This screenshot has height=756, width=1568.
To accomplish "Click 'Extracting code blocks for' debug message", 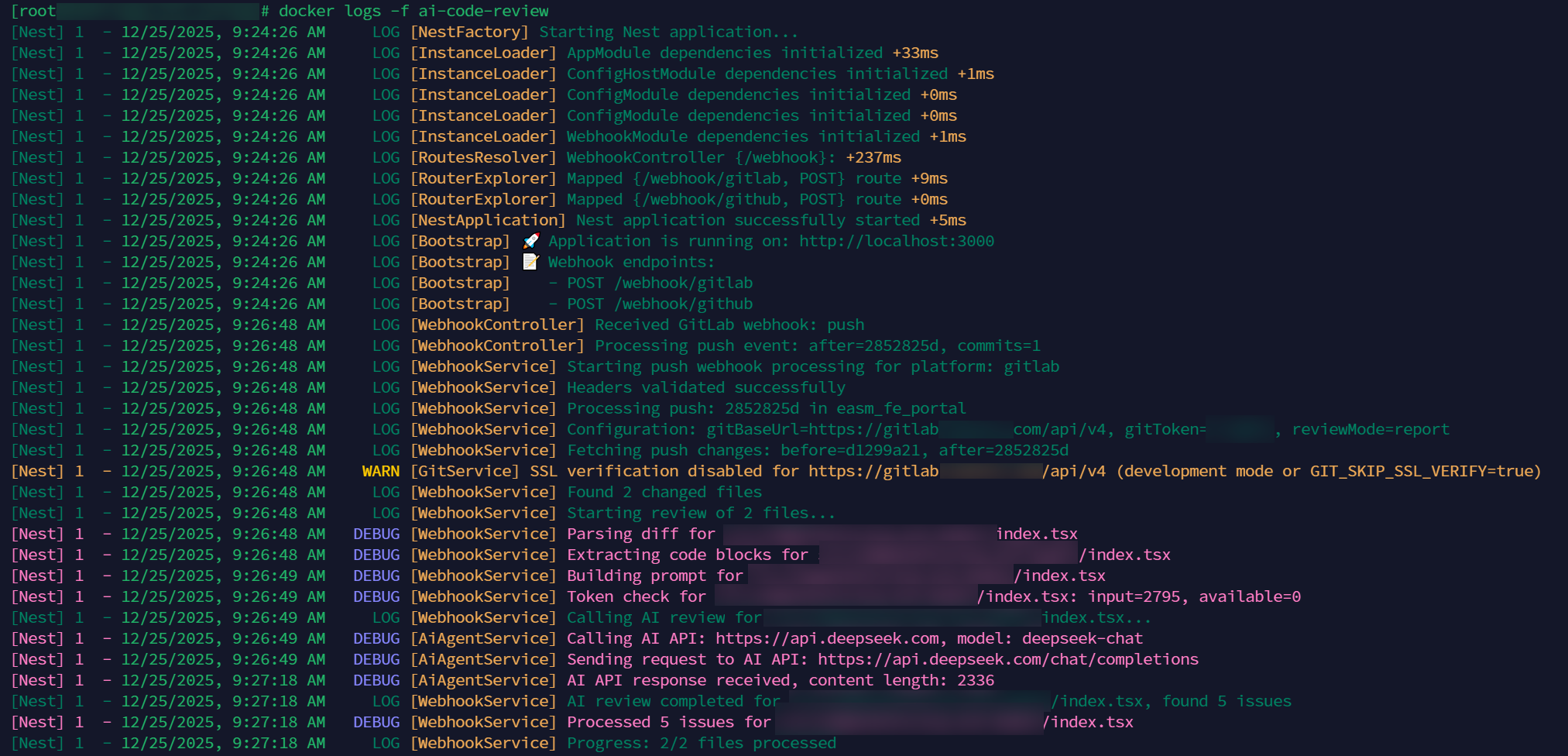I will point(688,555).
